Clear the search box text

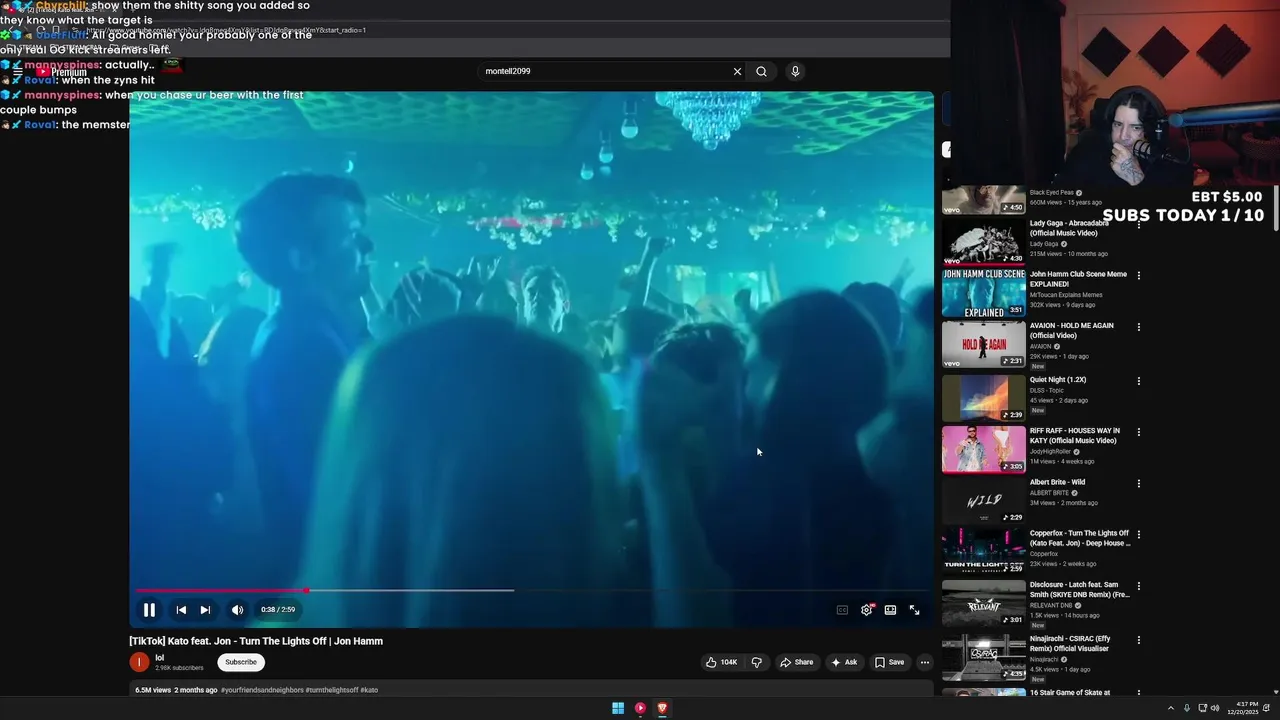click(737, 71)
